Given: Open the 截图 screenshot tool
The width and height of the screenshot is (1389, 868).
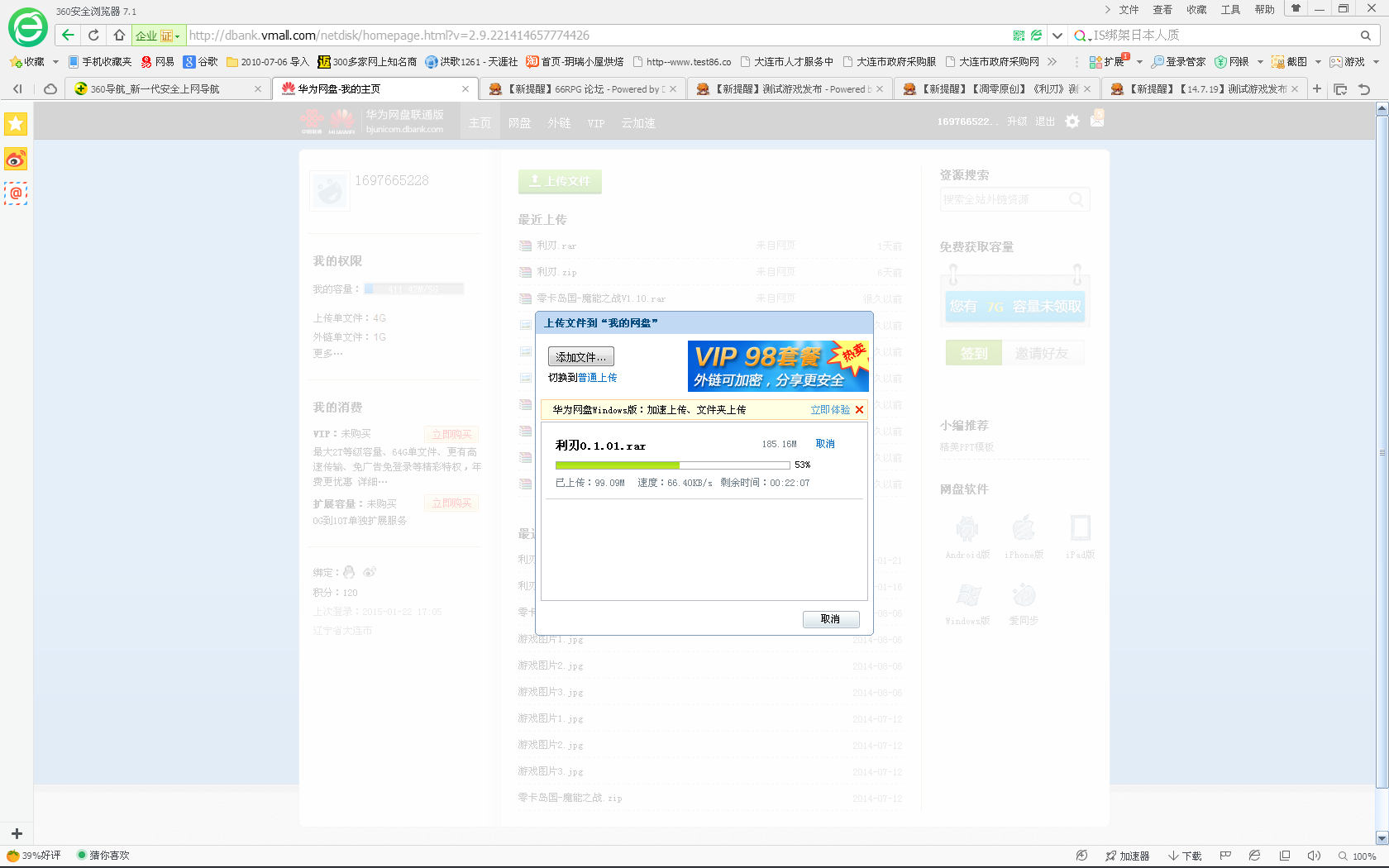Looking at the screenshot, I should [x=1289, y=61].
